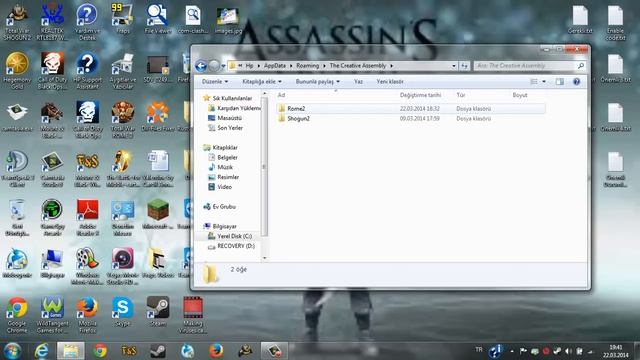The height and width of the screenshot is (360, 640).
Task: Click AppData in the address bar
Action: [275, 66]
